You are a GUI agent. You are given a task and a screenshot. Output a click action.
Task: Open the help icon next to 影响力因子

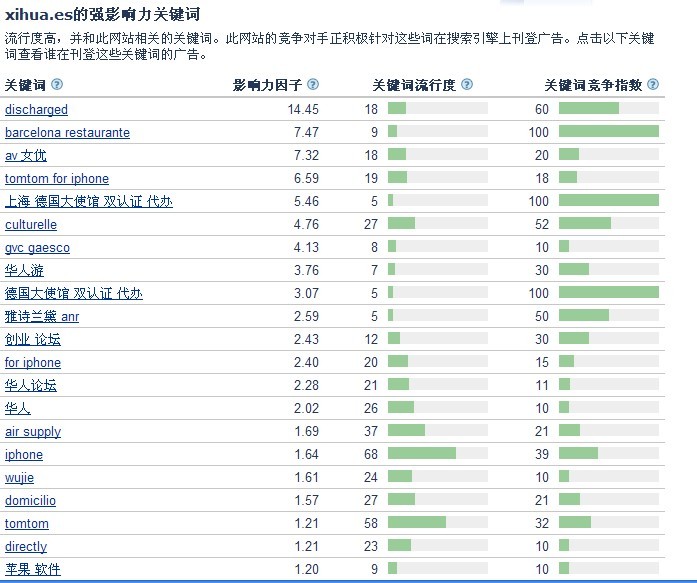313,85
